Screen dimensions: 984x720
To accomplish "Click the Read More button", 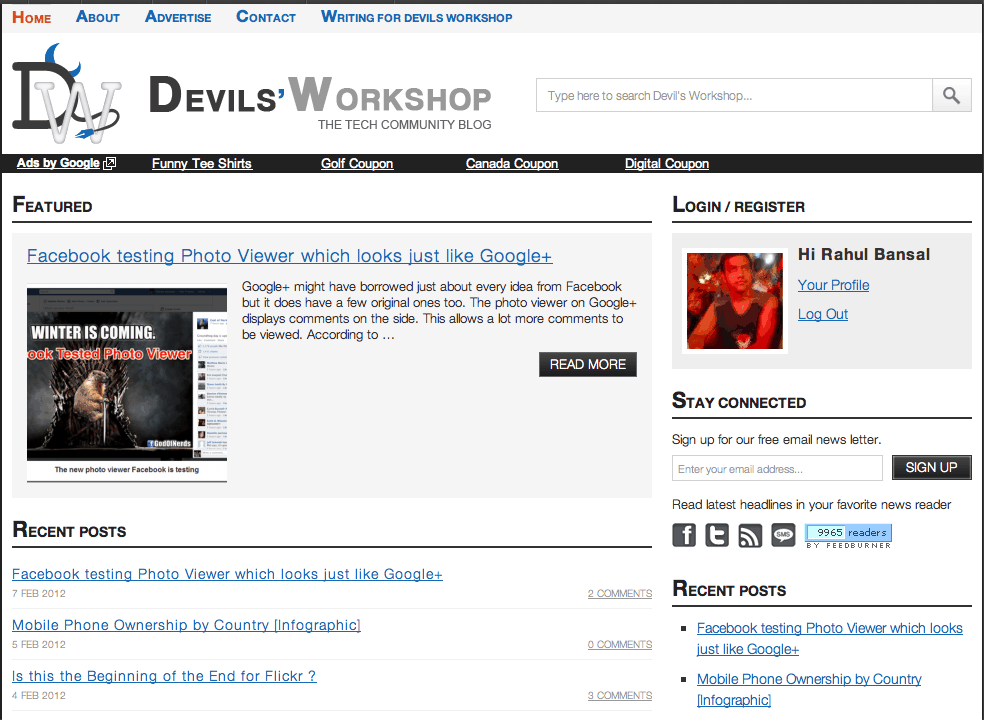I will (x=588, y=364).
